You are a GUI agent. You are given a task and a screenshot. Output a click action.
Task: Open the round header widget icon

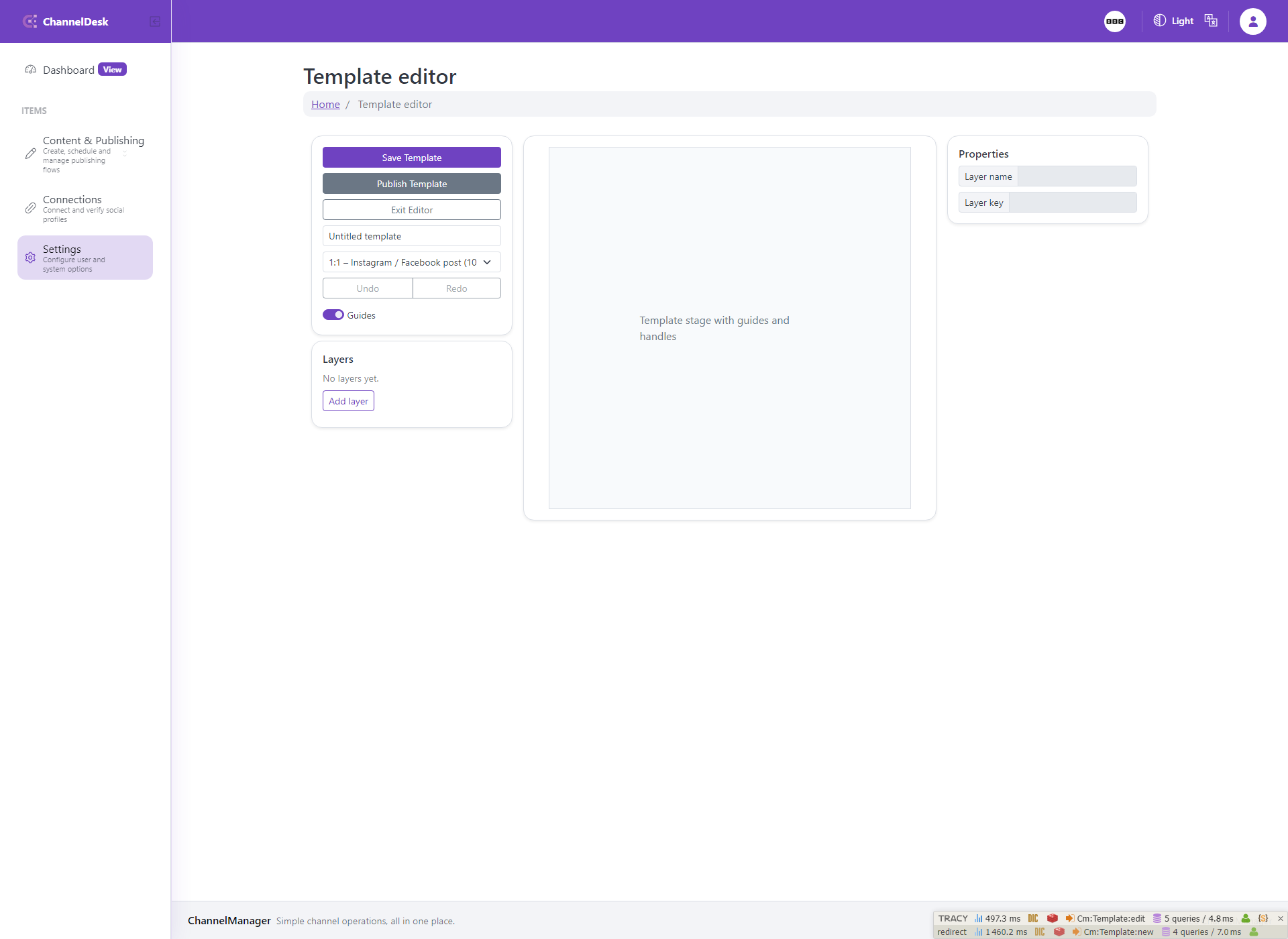point(1115,21)
